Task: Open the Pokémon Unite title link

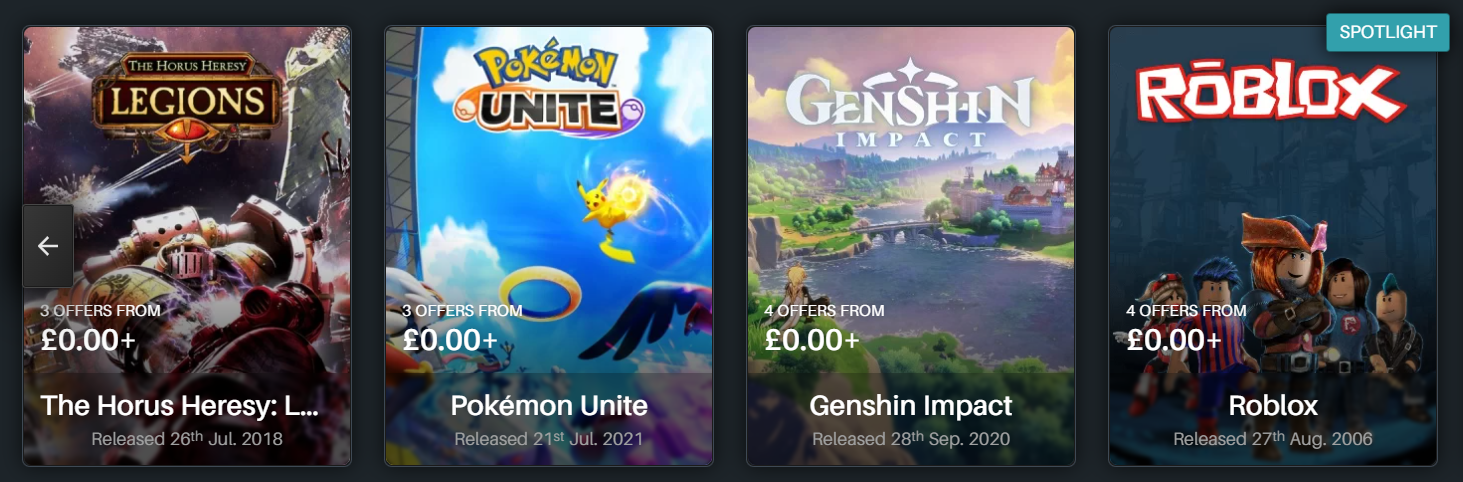Action: pyautogui.click(x=549, y=406)
